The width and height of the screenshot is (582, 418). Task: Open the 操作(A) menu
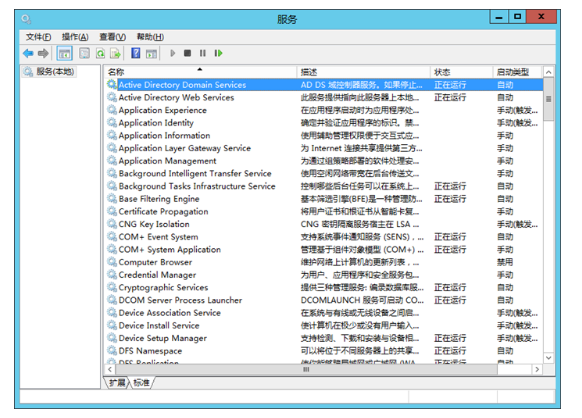pyautogui.click(x=75, y=37)
